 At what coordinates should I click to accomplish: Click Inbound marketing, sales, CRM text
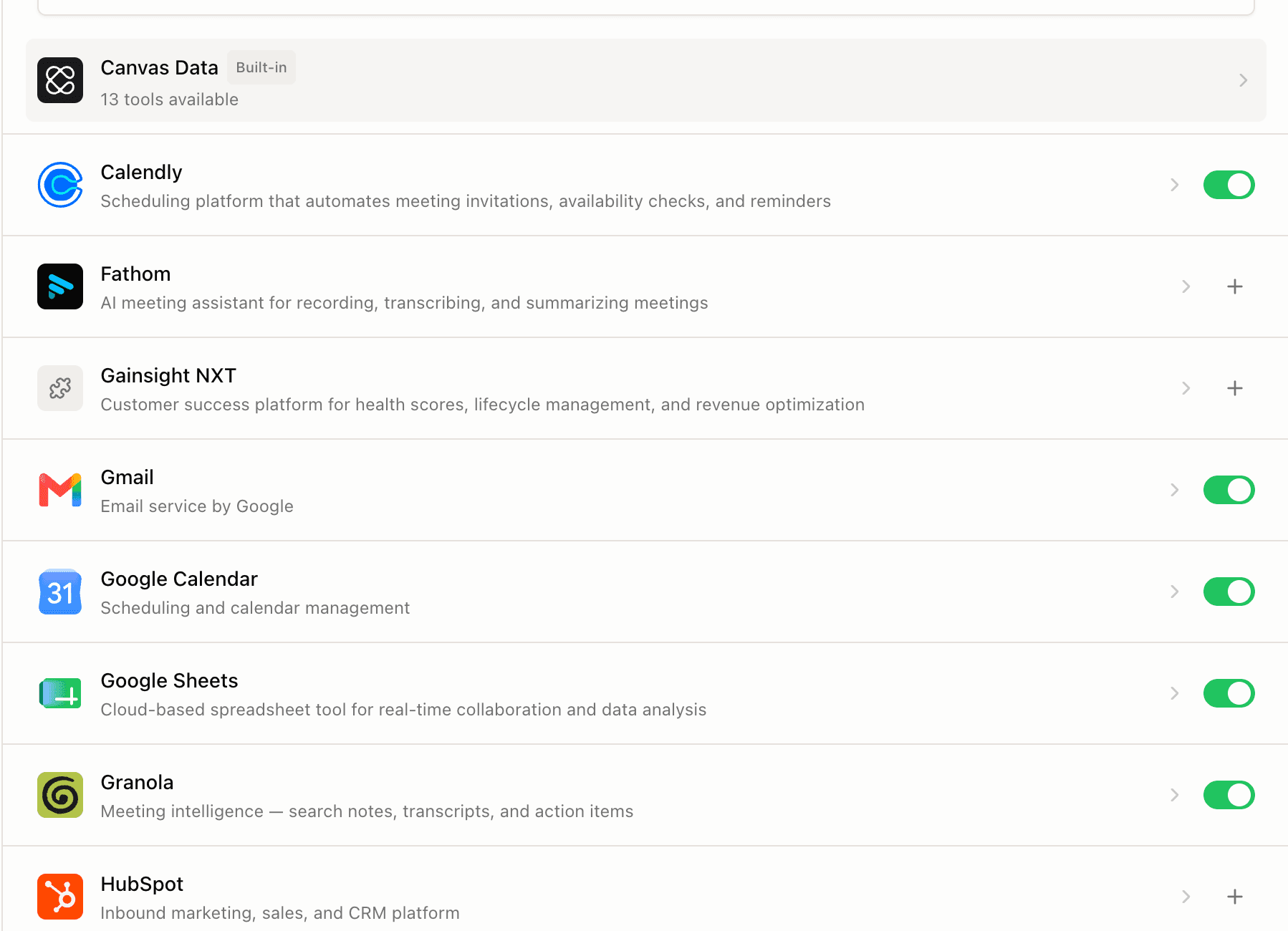click(x=280, y=913)
